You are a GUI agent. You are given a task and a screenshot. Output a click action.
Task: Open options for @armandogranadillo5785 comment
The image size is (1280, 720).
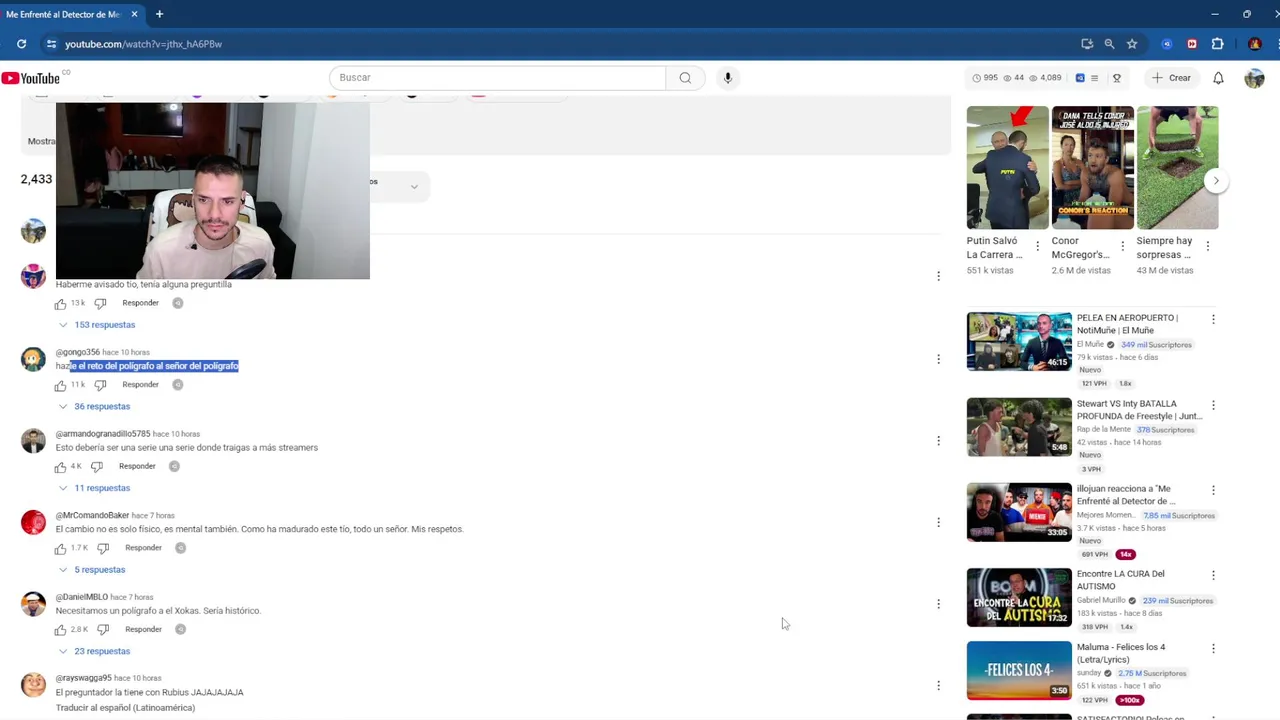click(938, 441)
